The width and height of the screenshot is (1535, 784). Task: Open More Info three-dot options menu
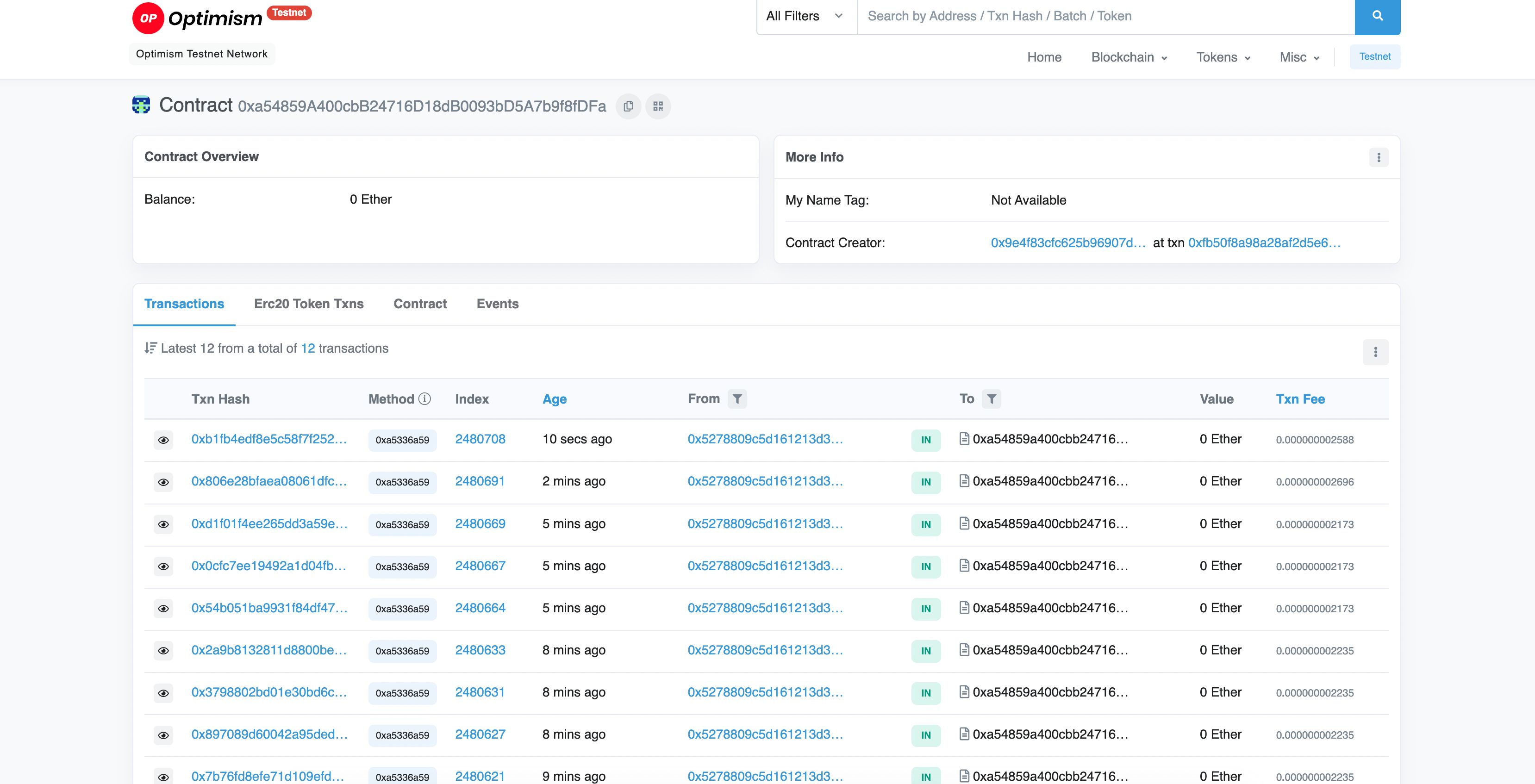pyautogui.click(x=1378, y=157)
